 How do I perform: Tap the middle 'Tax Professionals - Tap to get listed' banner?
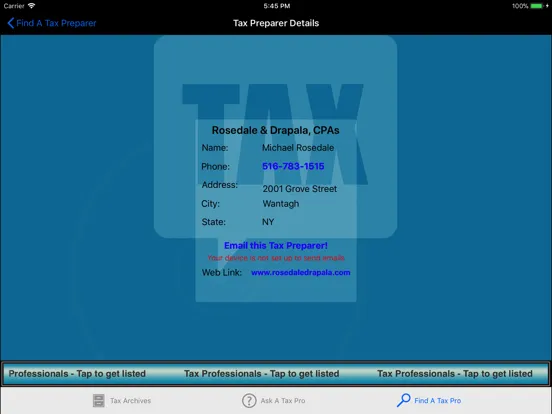tap(262, 374)
